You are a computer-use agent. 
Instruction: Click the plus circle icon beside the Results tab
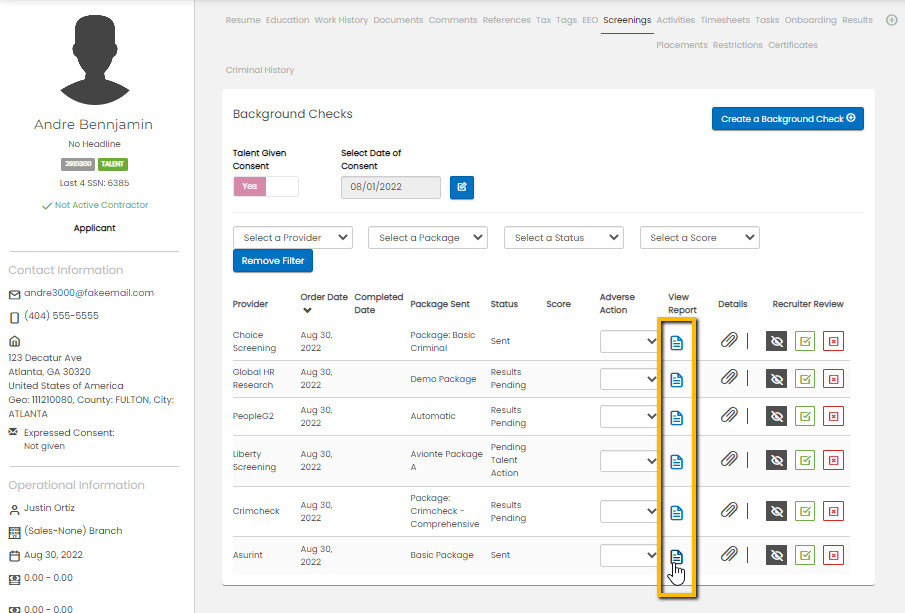point(892,20)
